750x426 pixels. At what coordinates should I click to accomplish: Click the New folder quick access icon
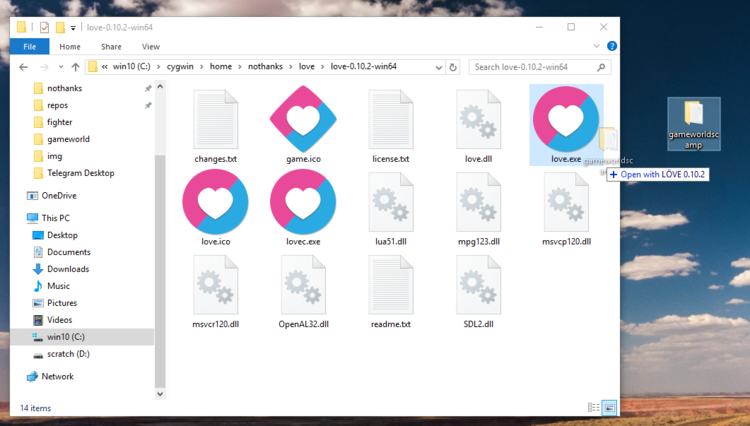60,27
